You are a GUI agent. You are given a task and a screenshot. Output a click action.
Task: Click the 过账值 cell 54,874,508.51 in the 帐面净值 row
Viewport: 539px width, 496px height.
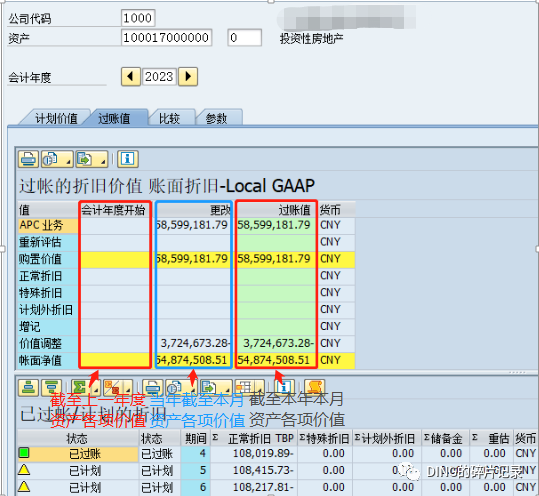(x=276, y=360)
